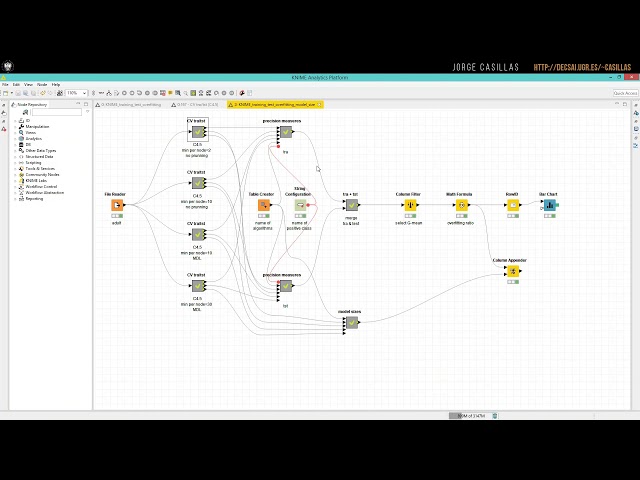Viewport: 640px width, 480px height.
Task: Expand the Scripting category
Action: pos(16,162)
